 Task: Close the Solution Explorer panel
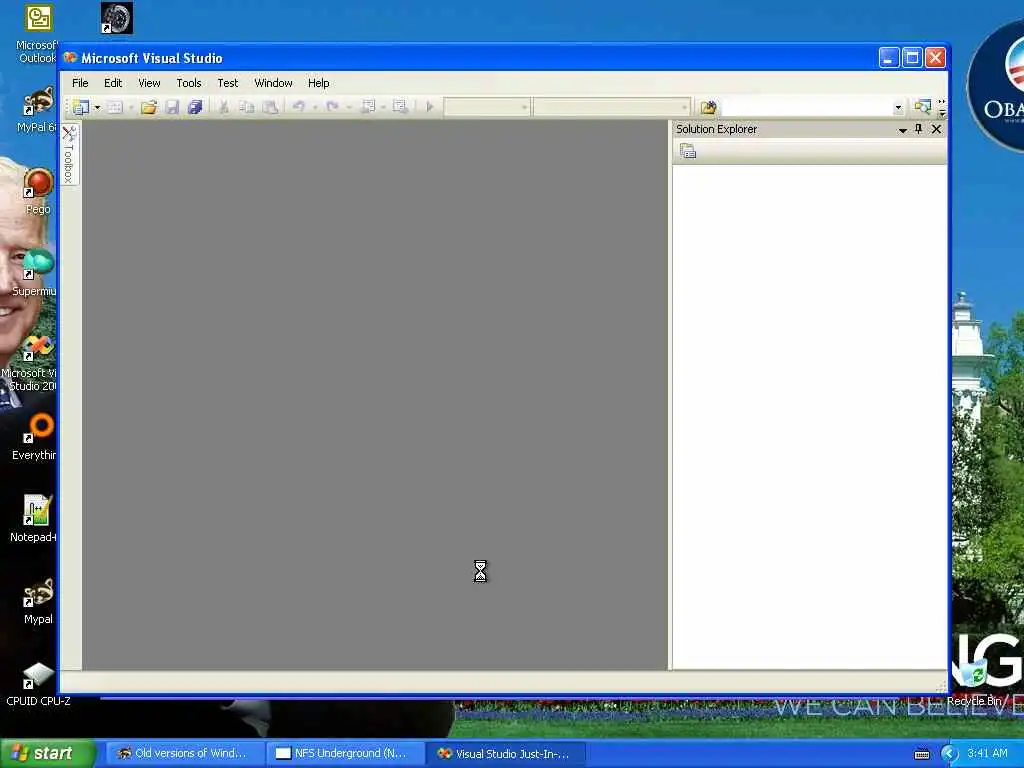coord(936,129)
